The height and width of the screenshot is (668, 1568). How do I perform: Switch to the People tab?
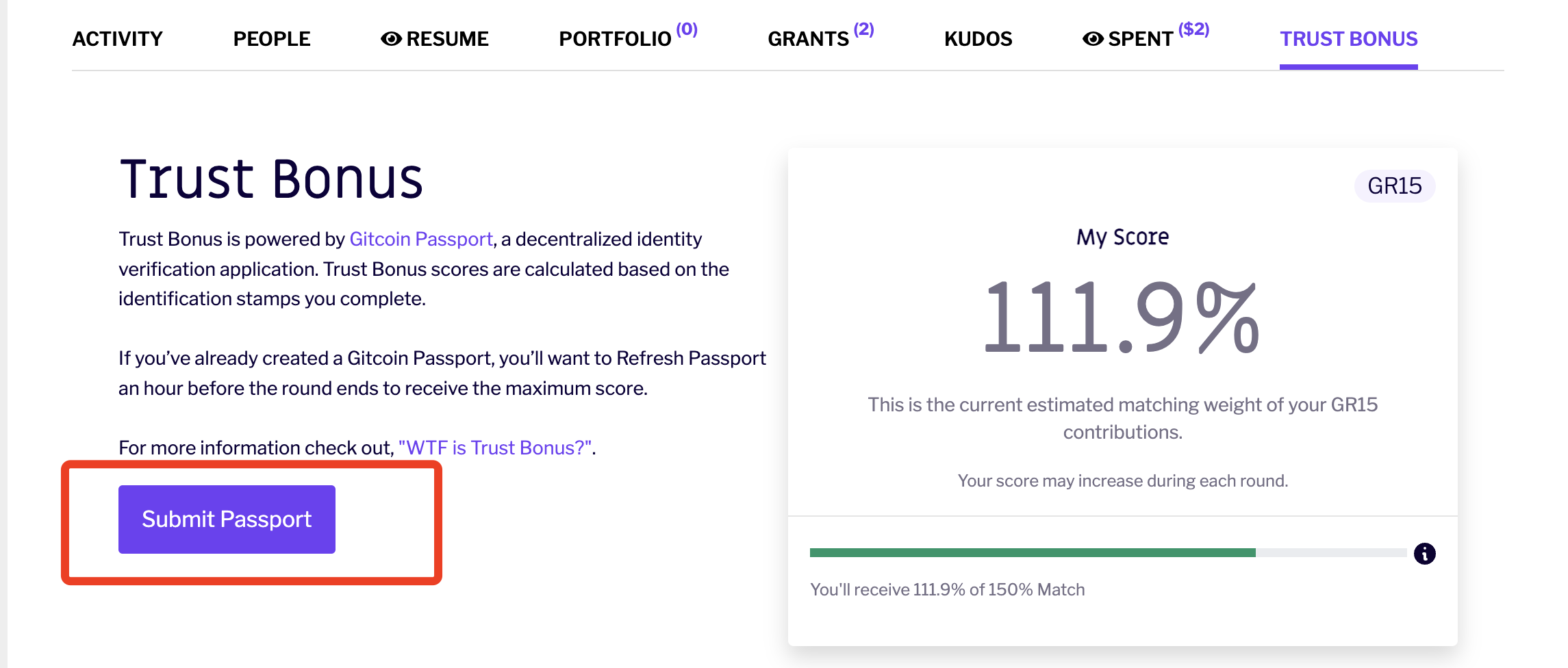[272, 39]
